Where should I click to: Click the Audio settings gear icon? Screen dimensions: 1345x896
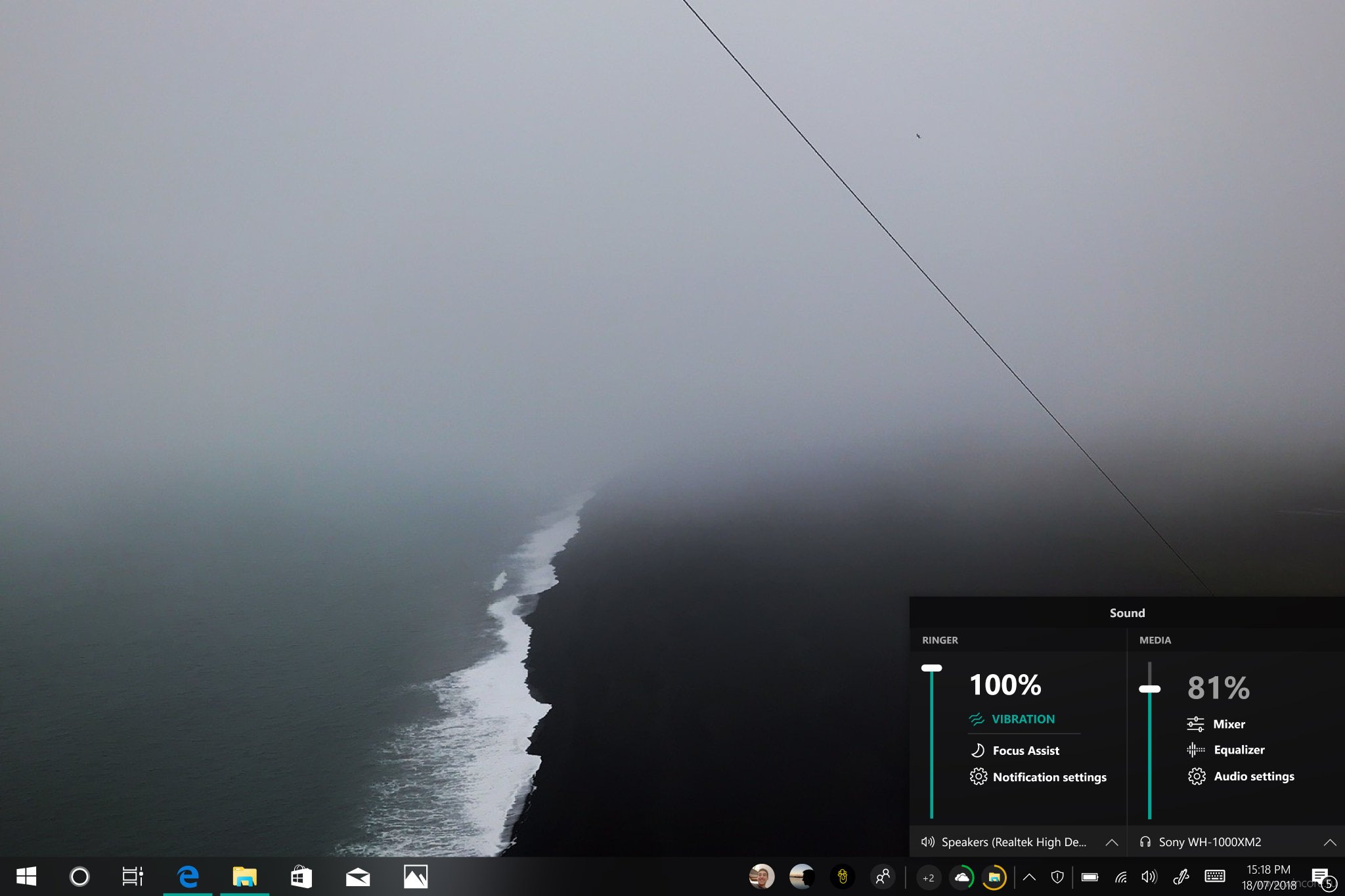coord(1197,777)
